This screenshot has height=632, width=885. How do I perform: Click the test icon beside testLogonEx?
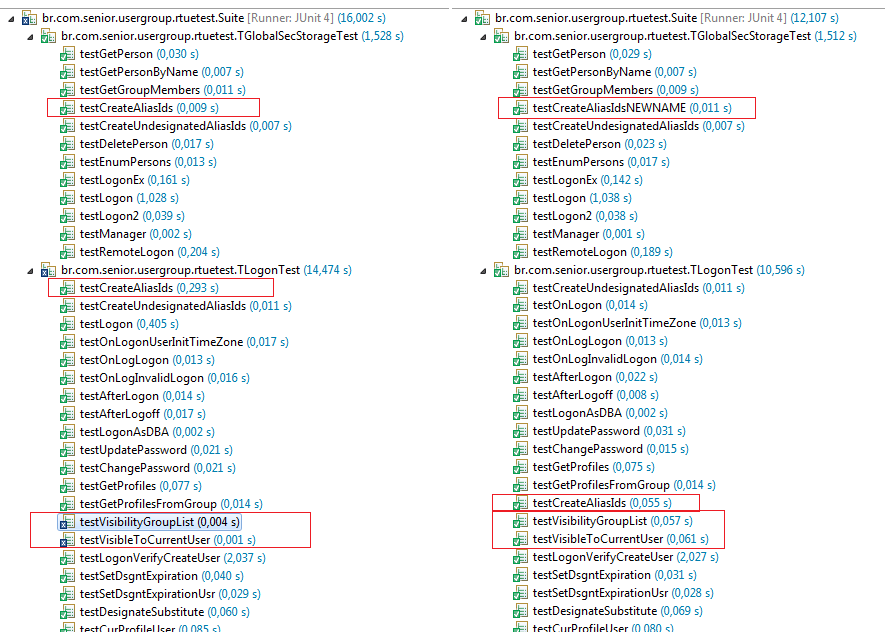tap(67, 180)
